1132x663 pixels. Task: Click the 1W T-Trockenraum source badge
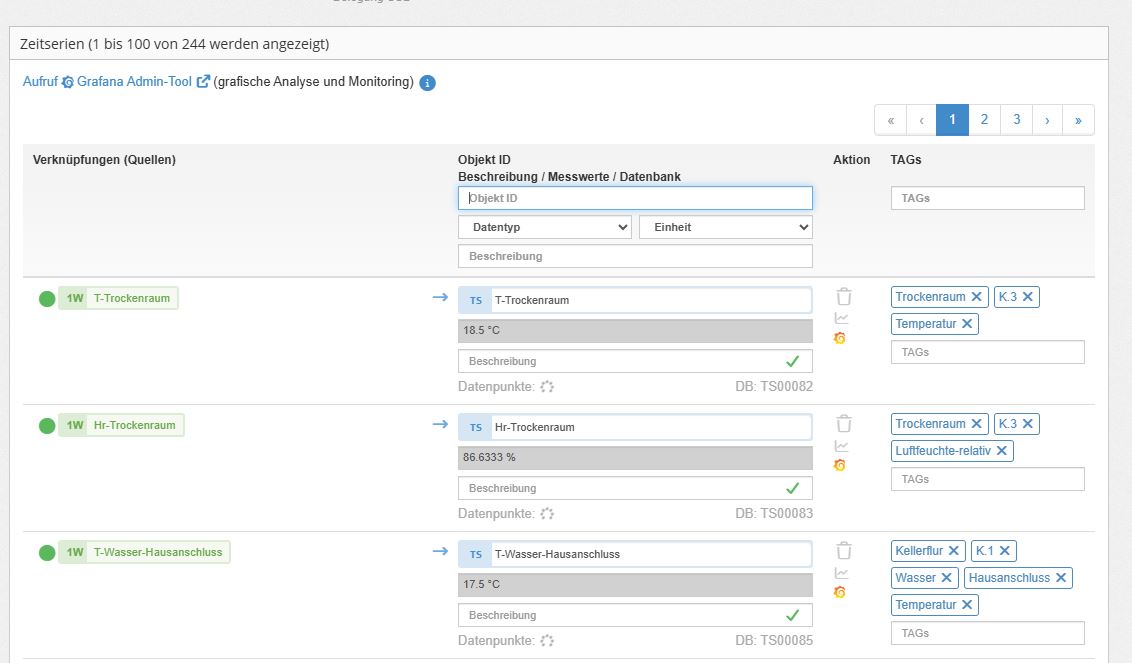tap(118, 298)
